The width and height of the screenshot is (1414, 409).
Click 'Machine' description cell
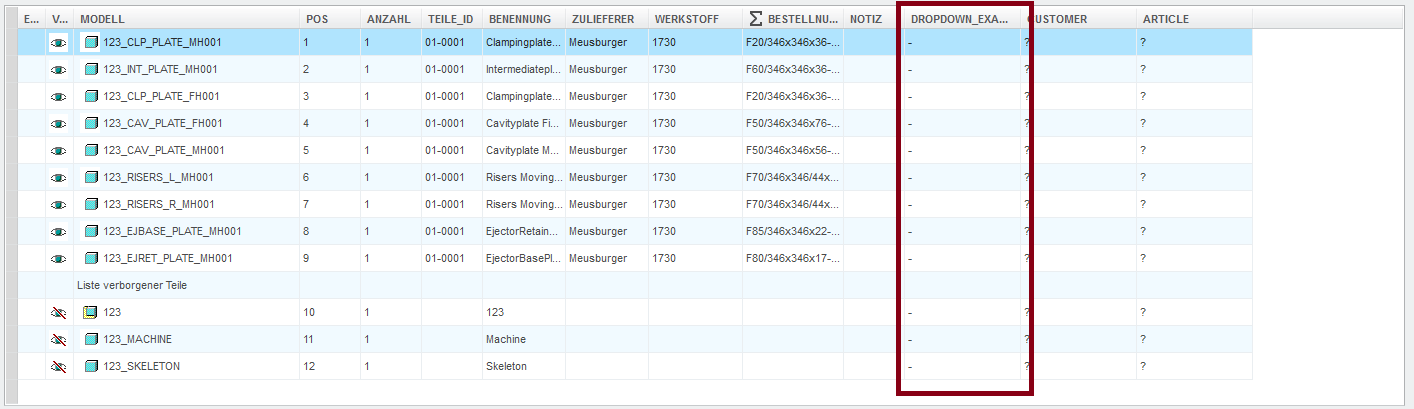(x=523, y=340)
